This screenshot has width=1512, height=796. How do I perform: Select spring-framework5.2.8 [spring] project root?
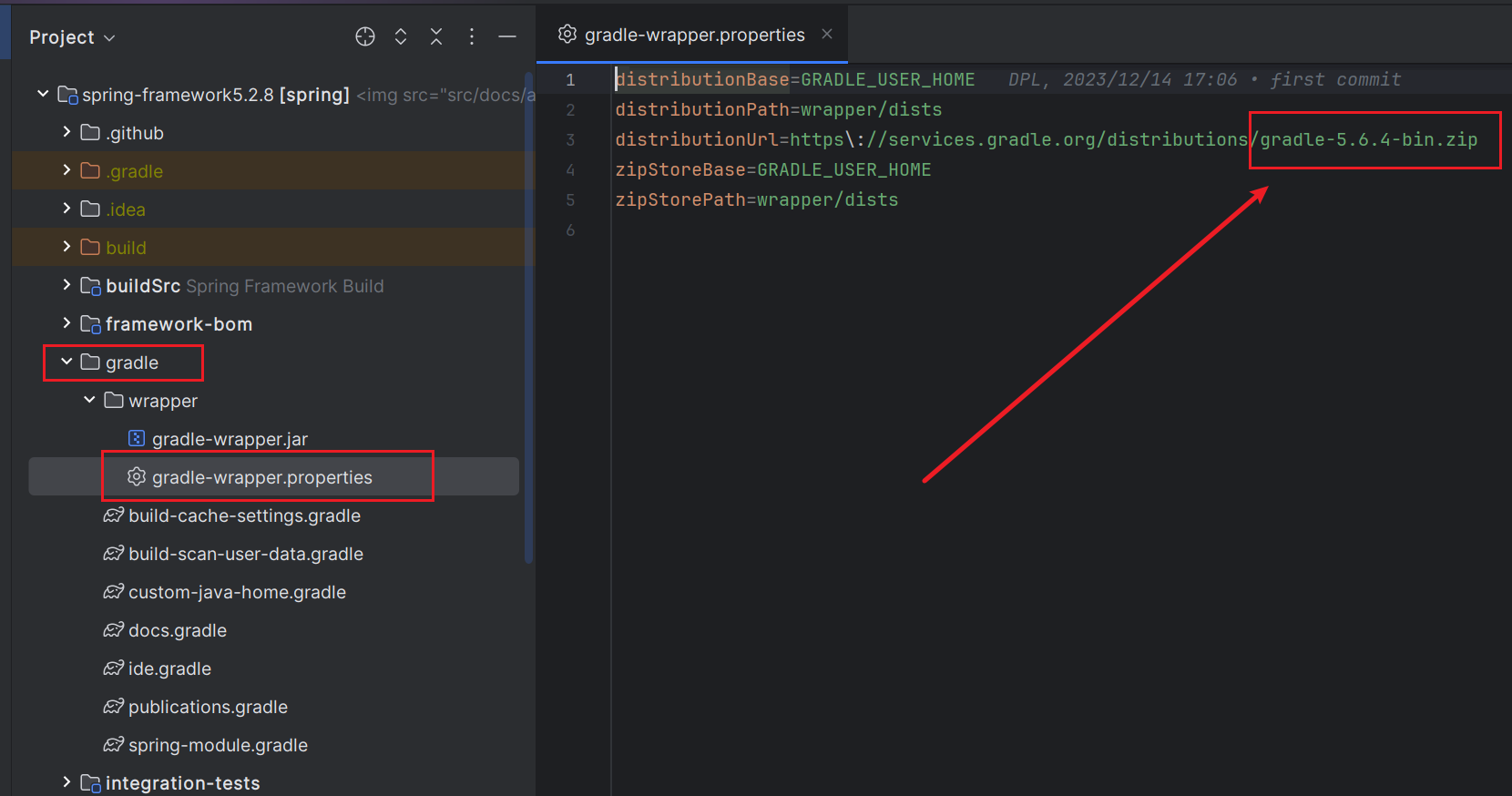(216, 95)
